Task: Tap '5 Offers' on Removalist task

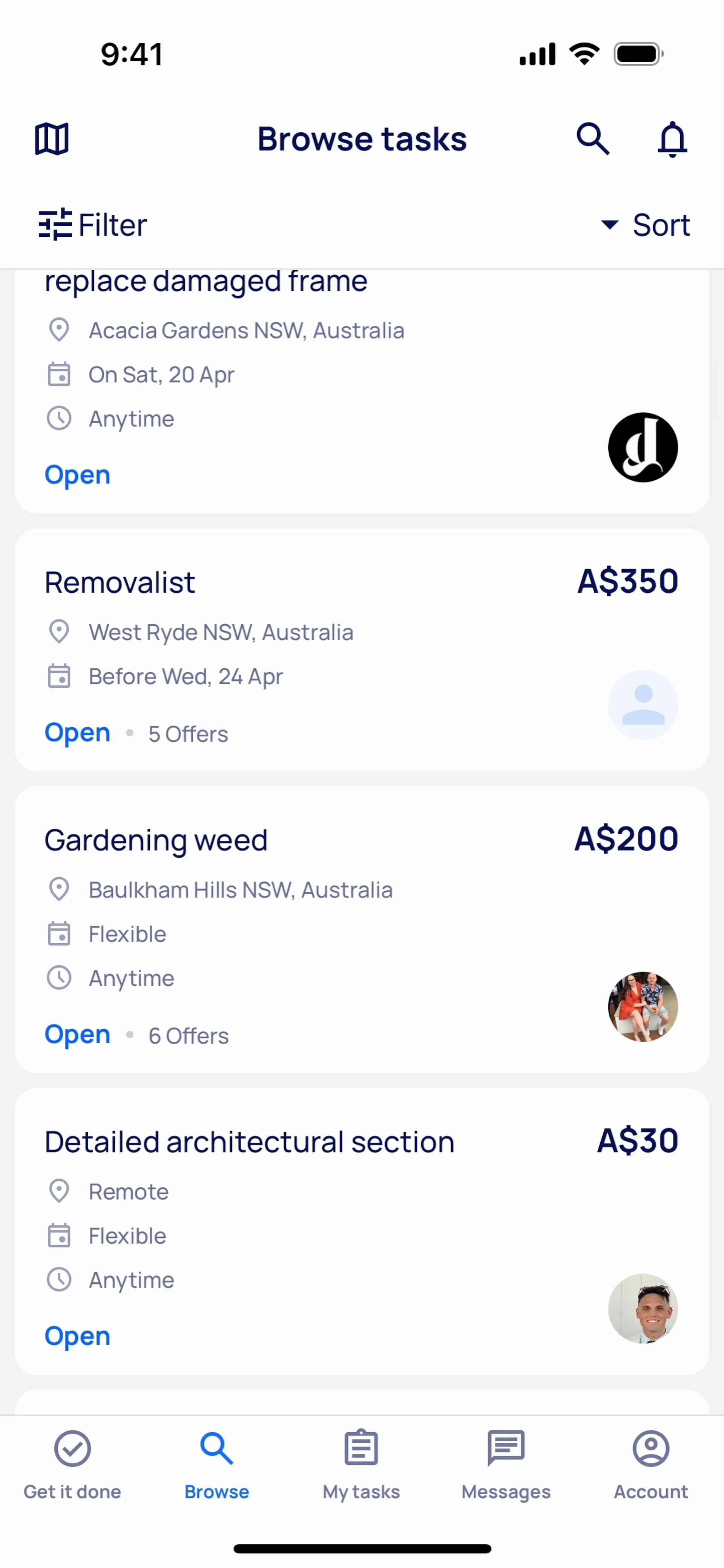Action: tap(188, 734)
